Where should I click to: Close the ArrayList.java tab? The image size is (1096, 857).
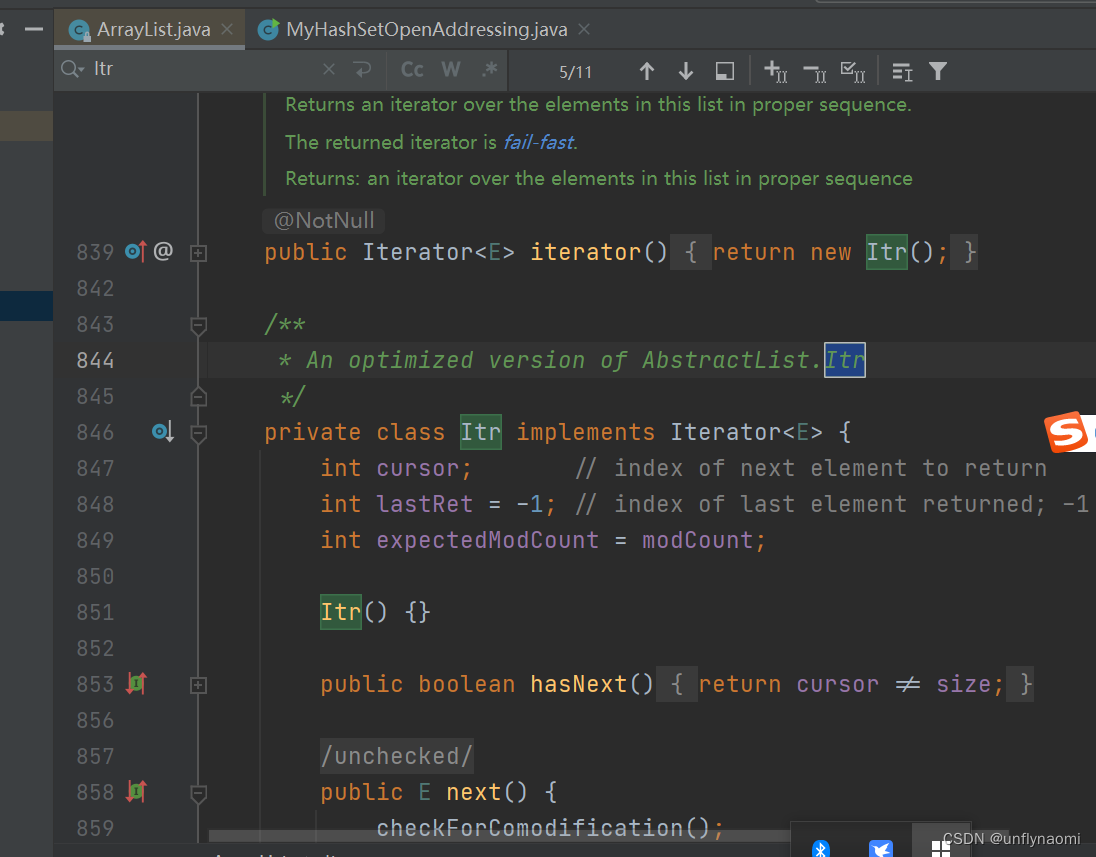227,29
